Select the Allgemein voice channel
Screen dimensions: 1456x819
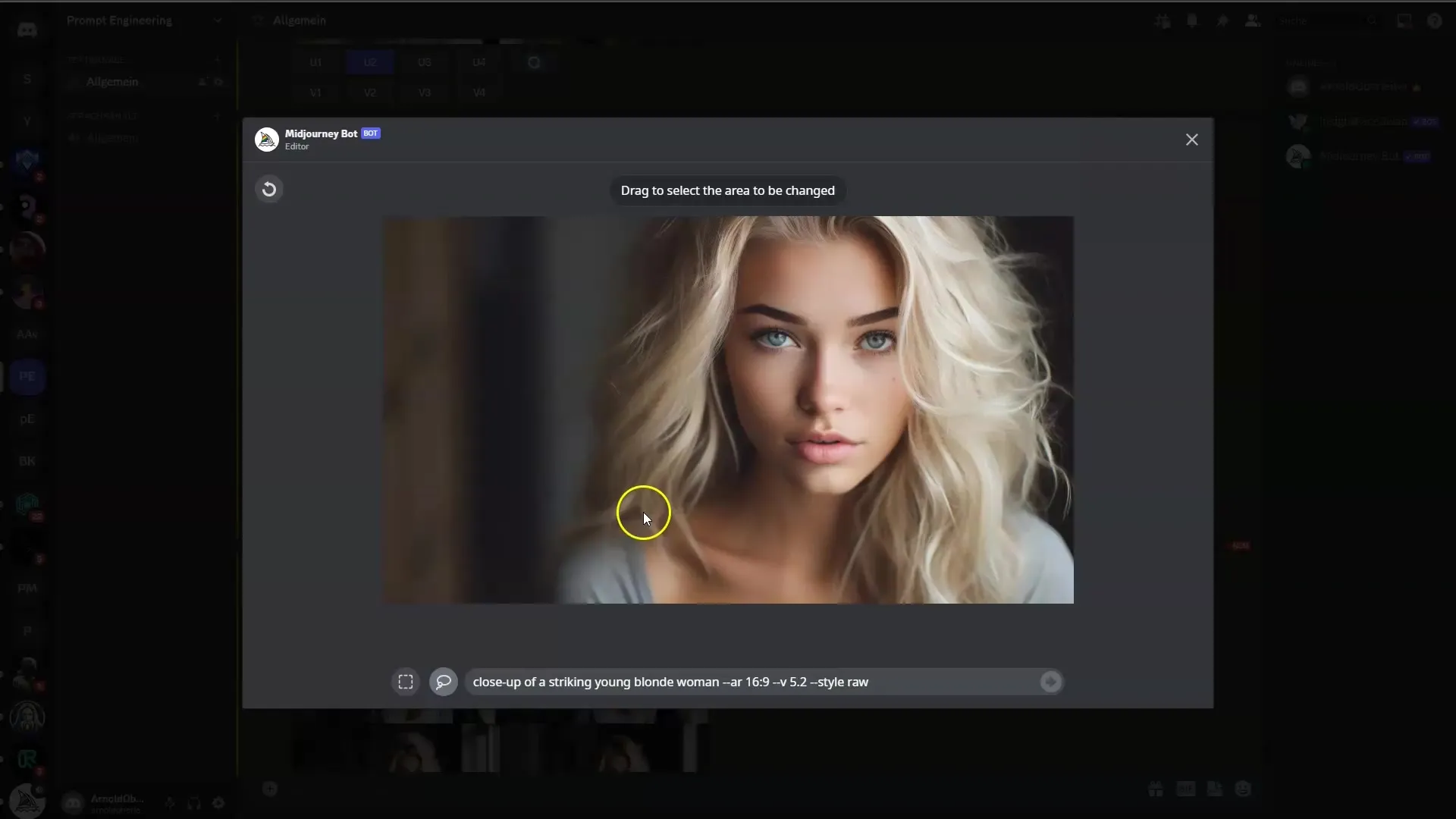(x=144, y=138)
